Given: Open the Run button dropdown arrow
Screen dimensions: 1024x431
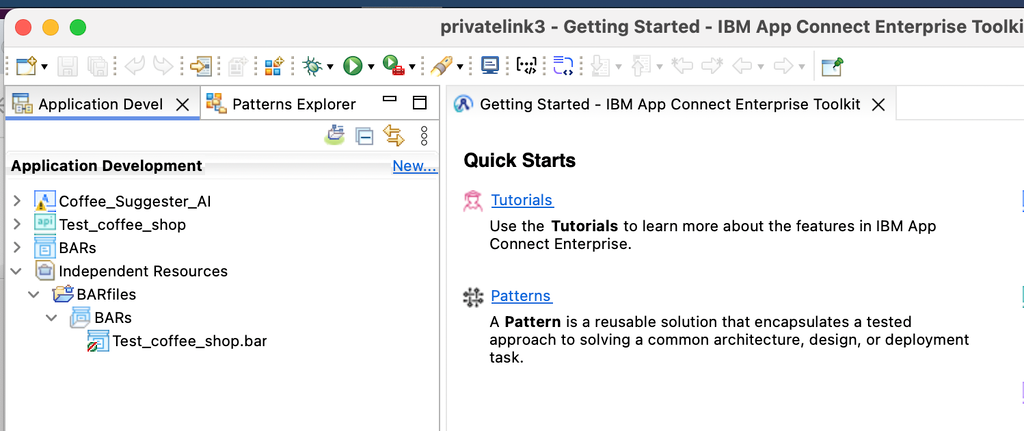Looking at the screenshot, I should coord(371,67).
